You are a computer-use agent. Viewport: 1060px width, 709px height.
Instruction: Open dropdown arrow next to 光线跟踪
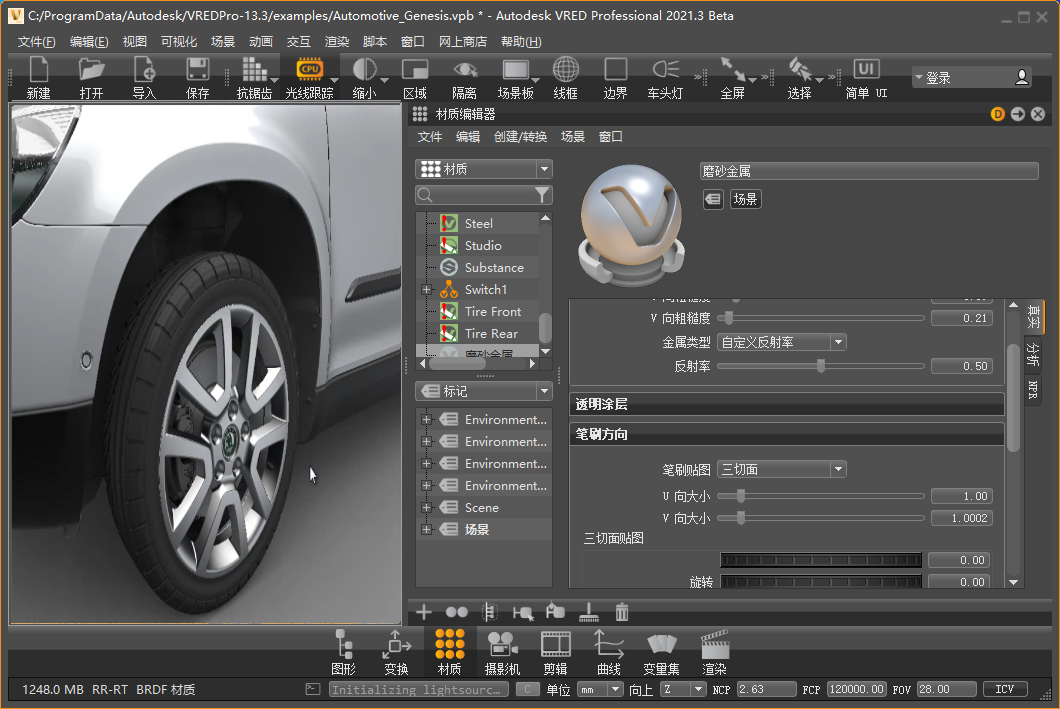pos(334,80)
